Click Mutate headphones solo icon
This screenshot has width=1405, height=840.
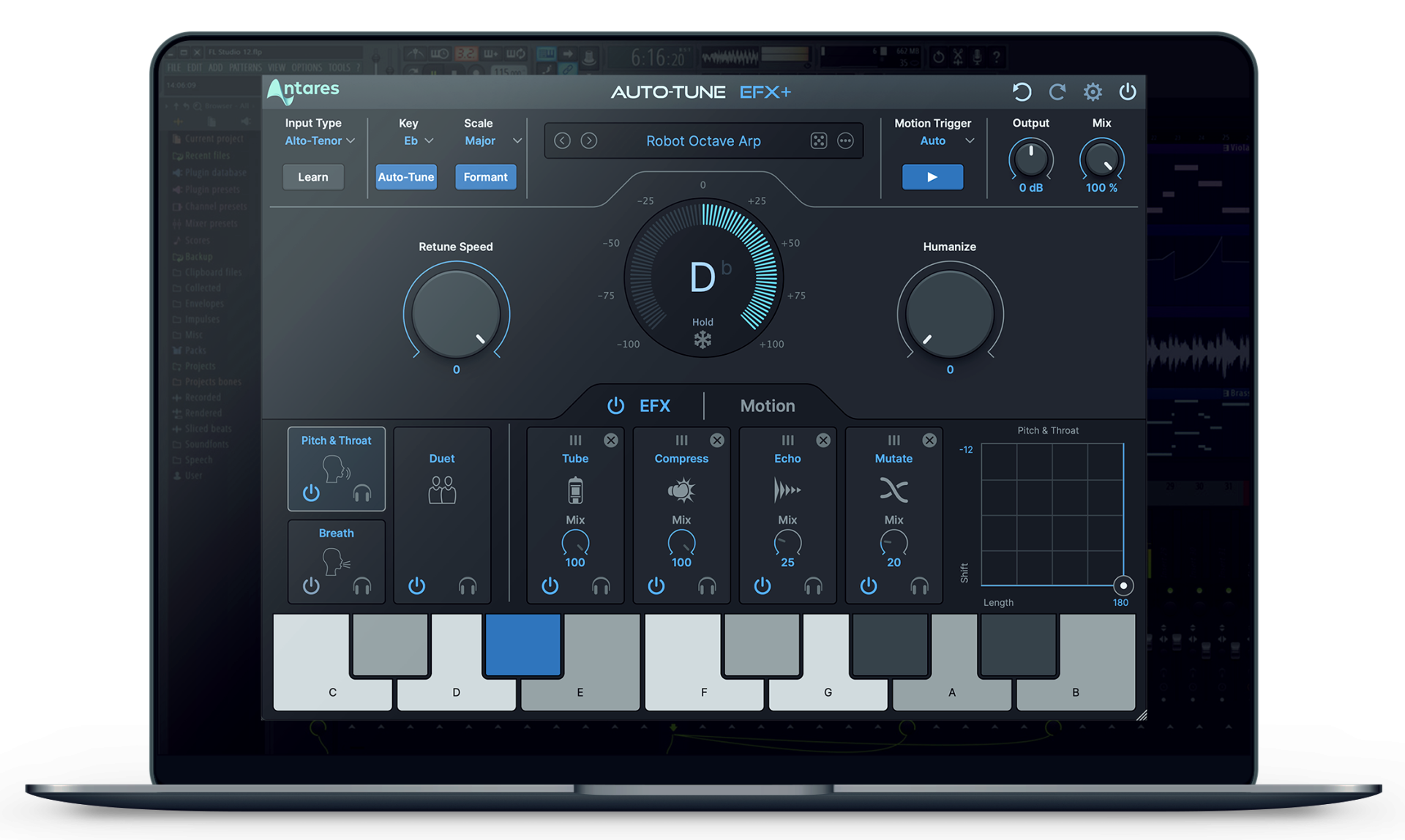coord(919,586)
